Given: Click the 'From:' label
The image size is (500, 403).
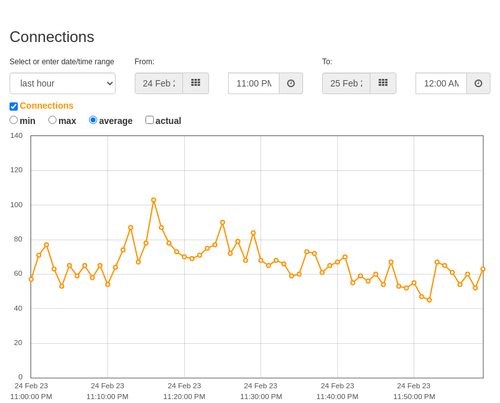Looking at the screenshot, I should [144, 62].
